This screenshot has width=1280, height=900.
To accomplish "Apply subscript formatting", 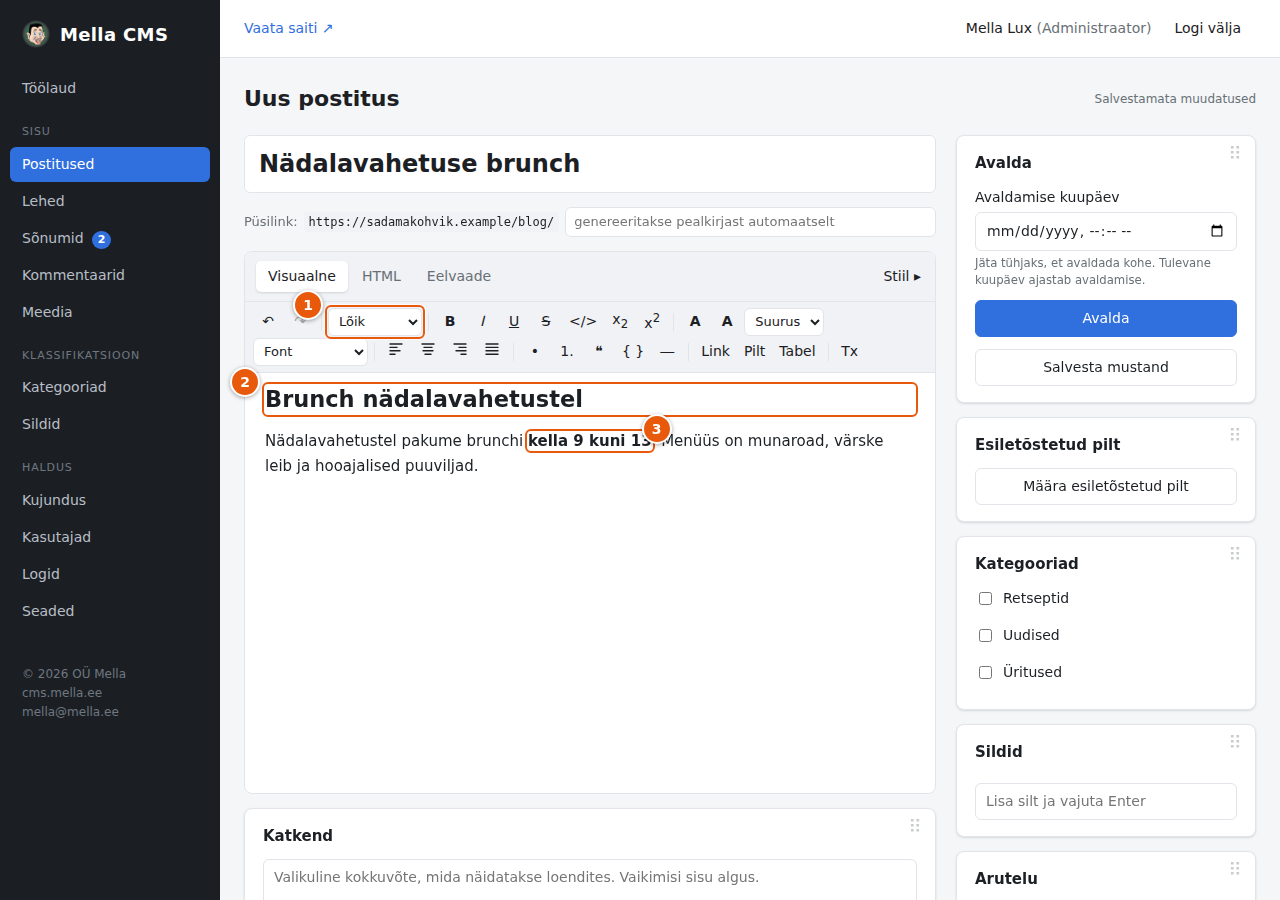I will pos(620,321).
